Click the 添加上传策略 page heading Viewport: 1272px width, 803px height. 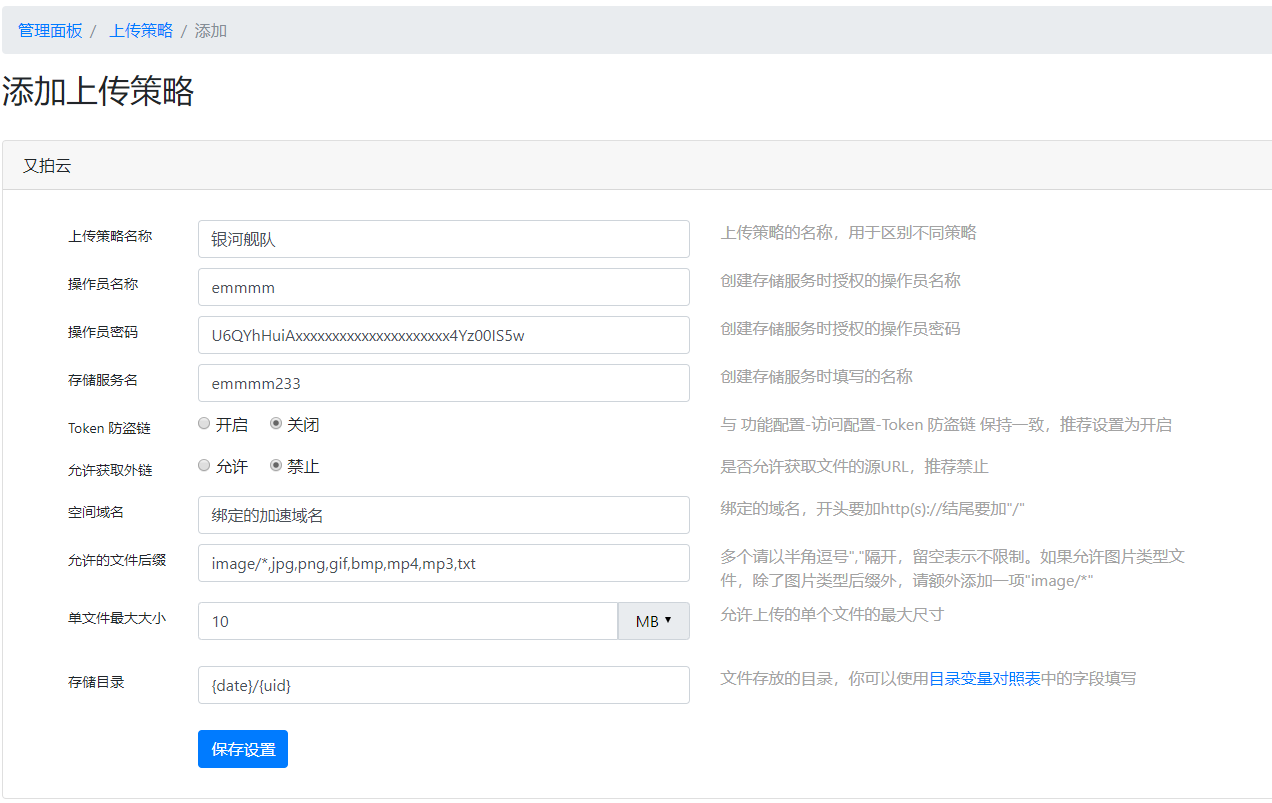[98, 92]
